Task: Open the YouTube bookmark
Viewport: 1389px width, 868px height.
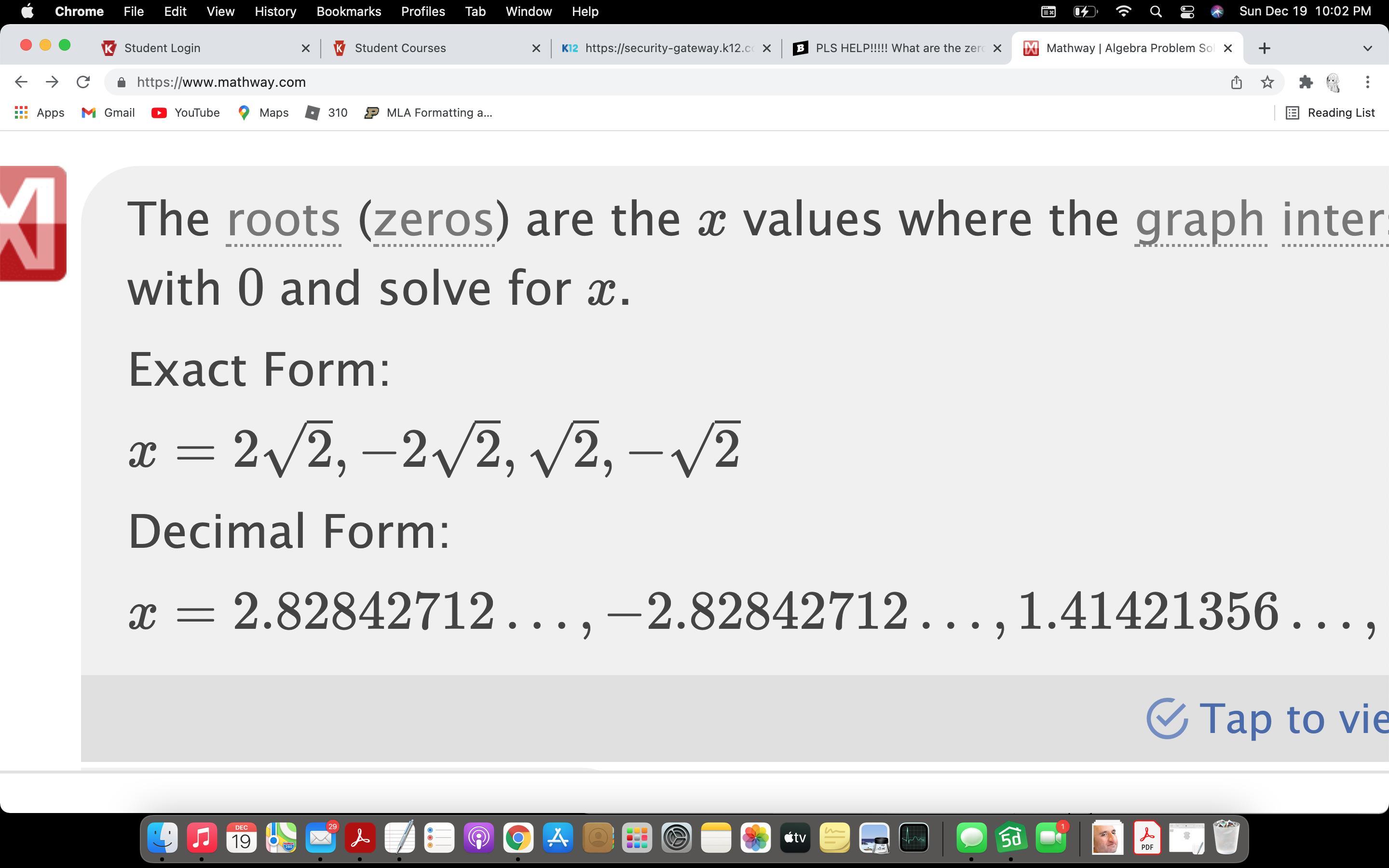Action: 185,112
